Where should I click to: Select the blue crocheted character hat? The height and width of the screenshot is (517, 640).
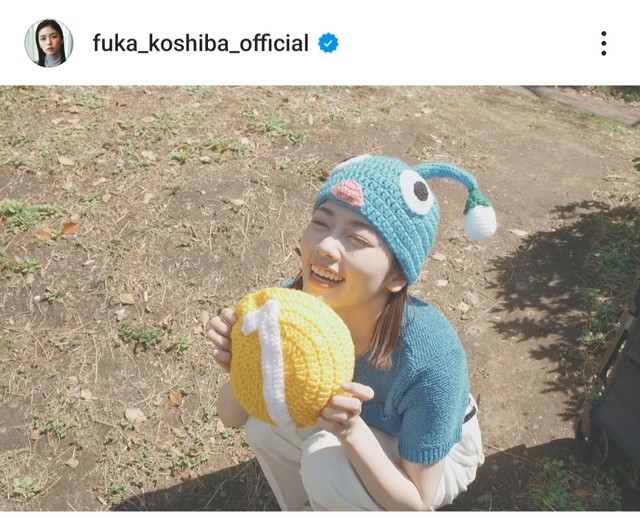tap(402, 210)
